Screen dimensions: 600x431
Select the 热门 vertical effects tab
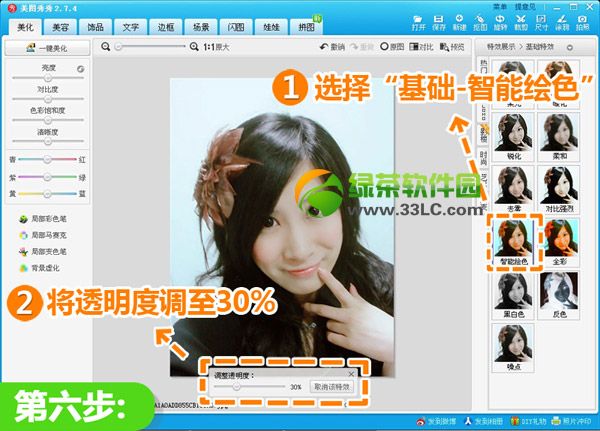483,67
